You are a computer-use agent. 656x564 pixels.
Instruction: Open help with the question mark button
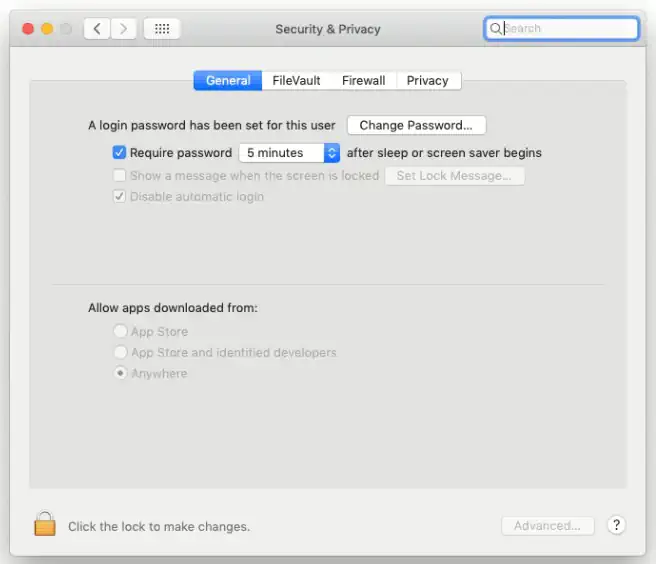(616, 525)
